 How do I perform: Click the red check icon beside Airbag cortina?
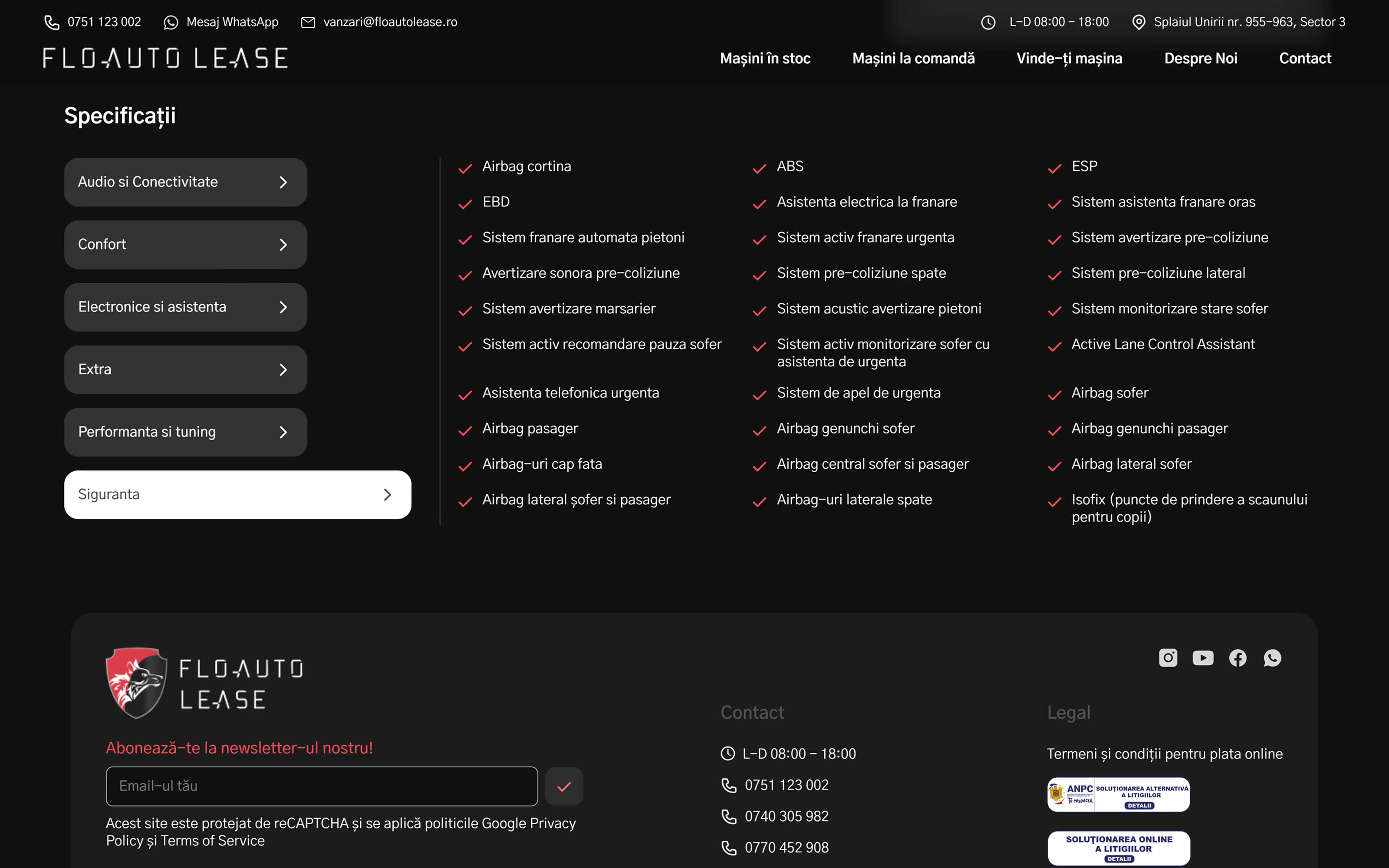pyautogui.click(x=465, y=168)
